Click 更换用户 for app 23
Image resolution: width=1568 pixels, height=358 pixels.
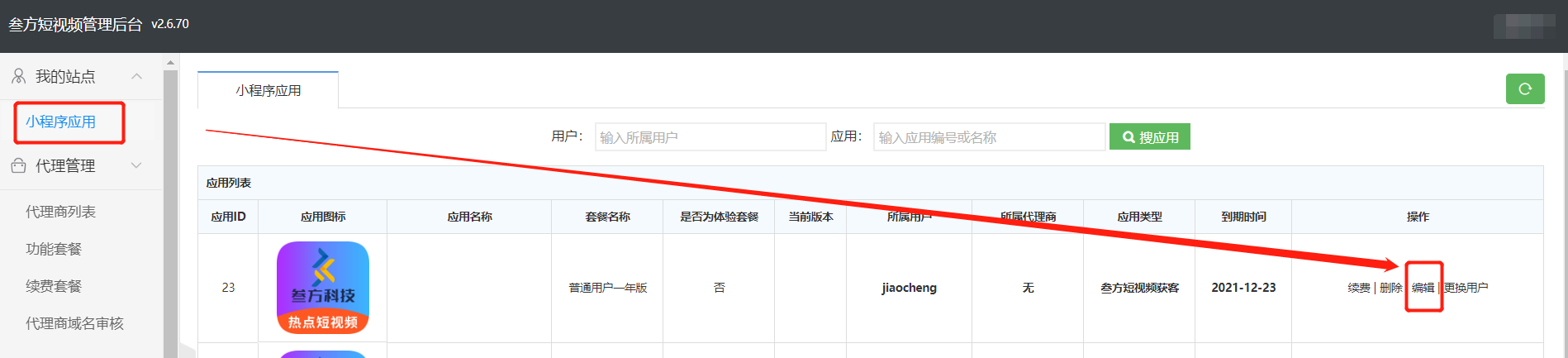[1466, 288]
